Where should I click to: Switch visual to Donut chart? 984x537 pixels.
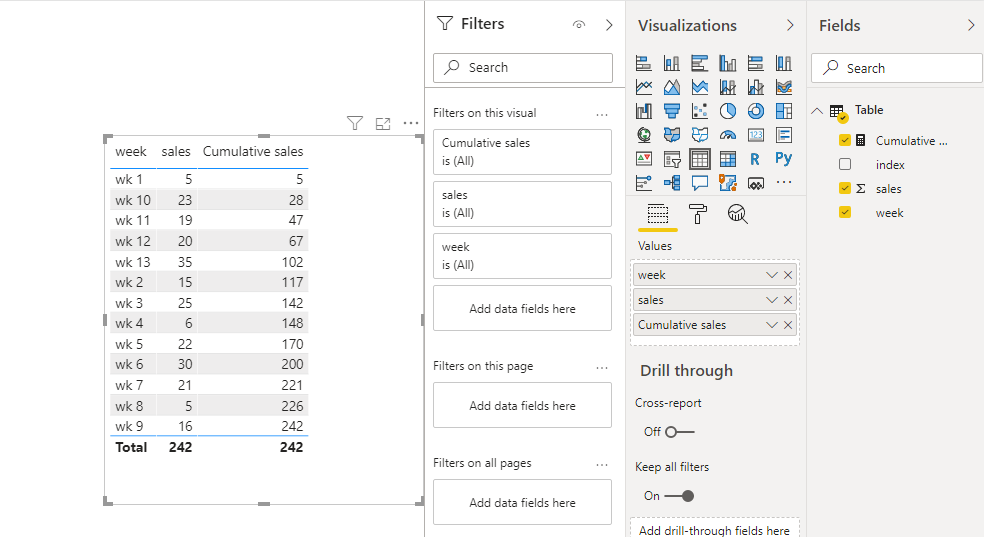click(756, 111)
